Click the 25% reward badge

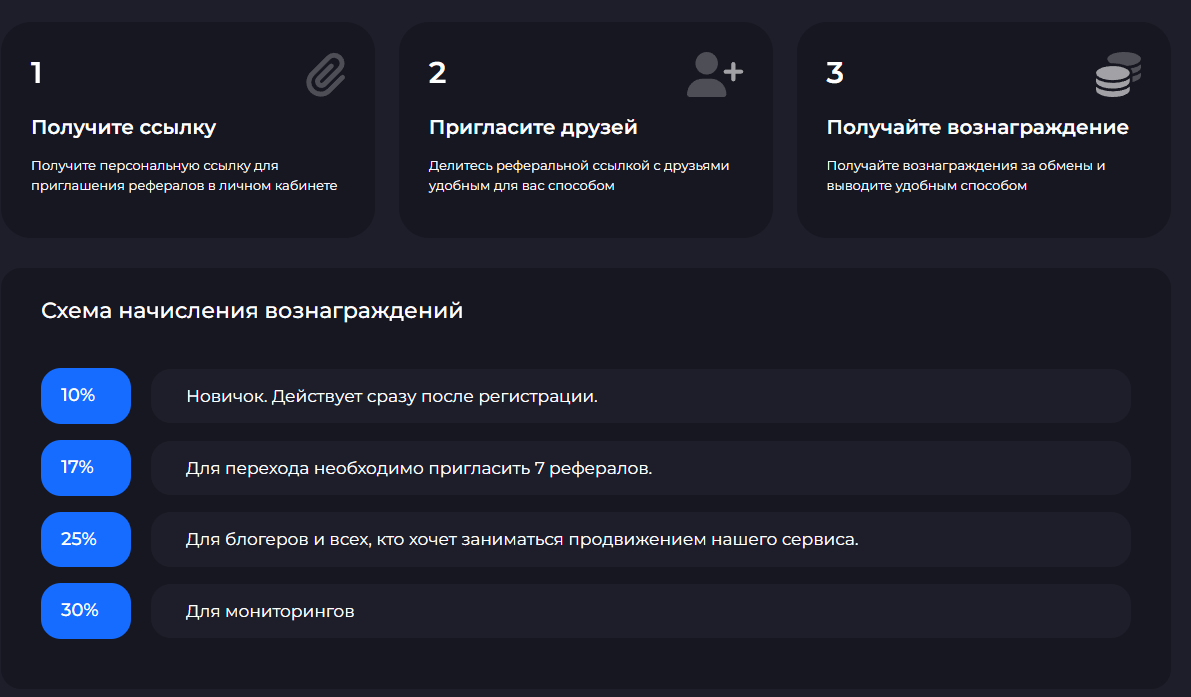click(86, 539)
